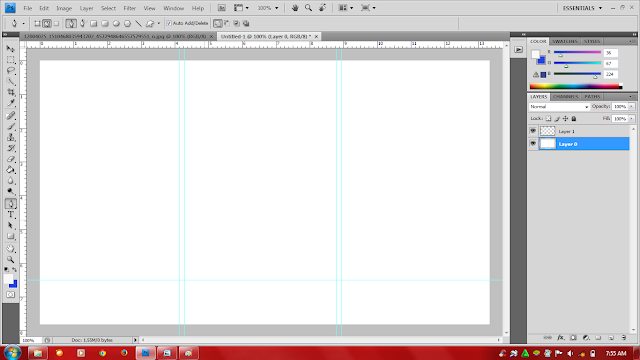Select the Lasso tool
Screen dimensions: 640x360
click(11, 71)
